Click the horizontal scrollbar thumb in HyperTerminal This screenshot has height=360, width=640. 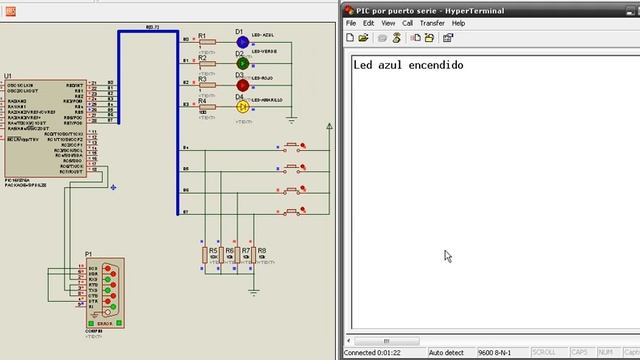[387, 341]
